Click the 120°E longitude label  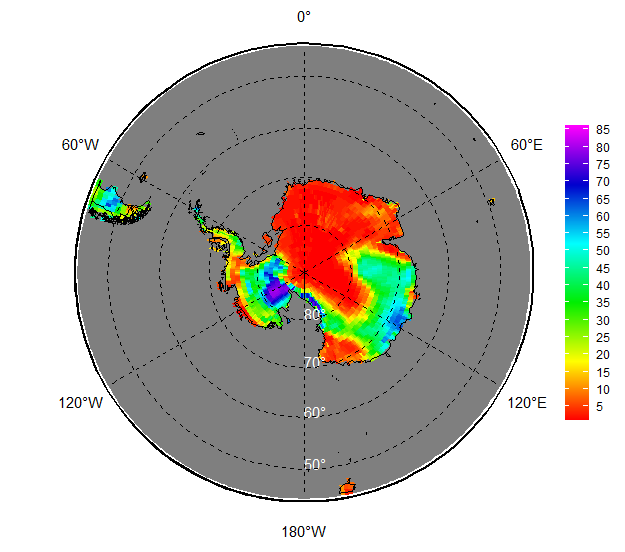point(527,403)
